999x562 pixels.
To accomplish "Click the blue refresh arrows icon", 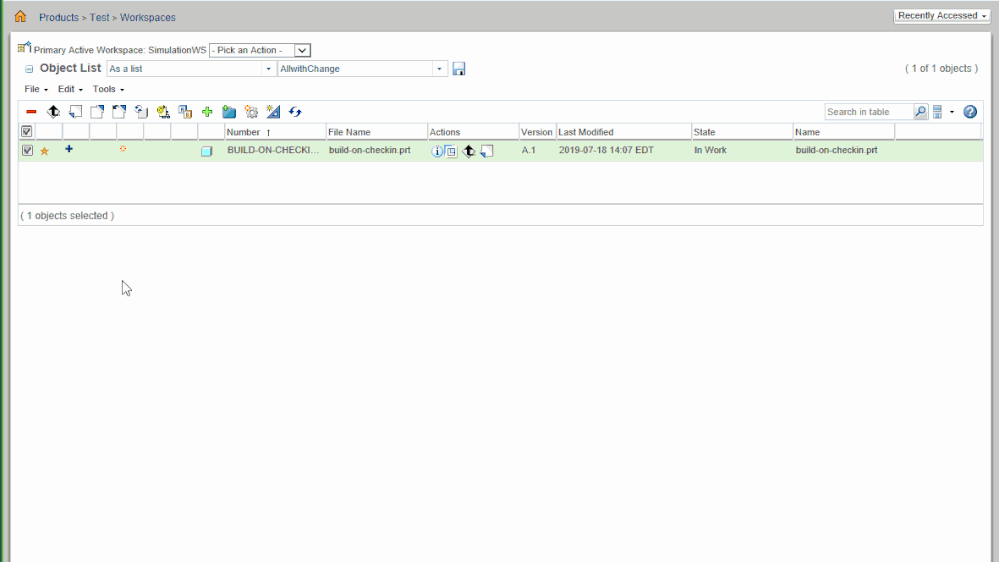I will [295, 112].
